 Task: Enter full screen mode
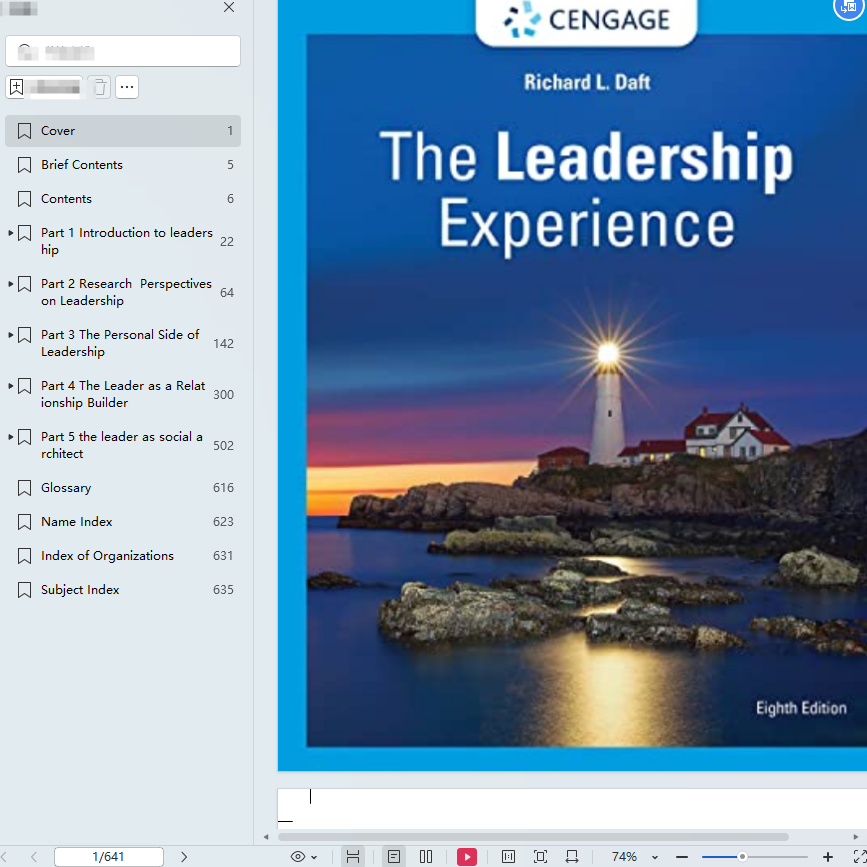(x=860, y=857)
